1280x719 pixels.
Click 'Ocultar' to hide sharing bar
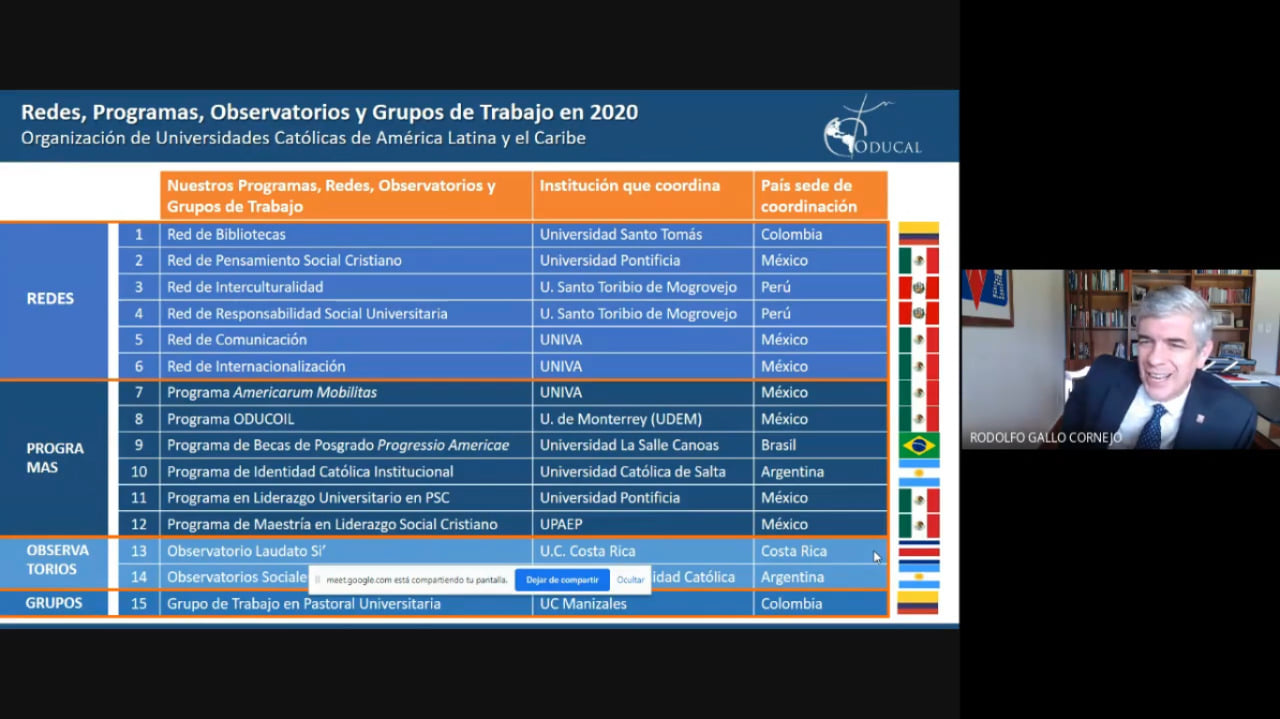630,580
